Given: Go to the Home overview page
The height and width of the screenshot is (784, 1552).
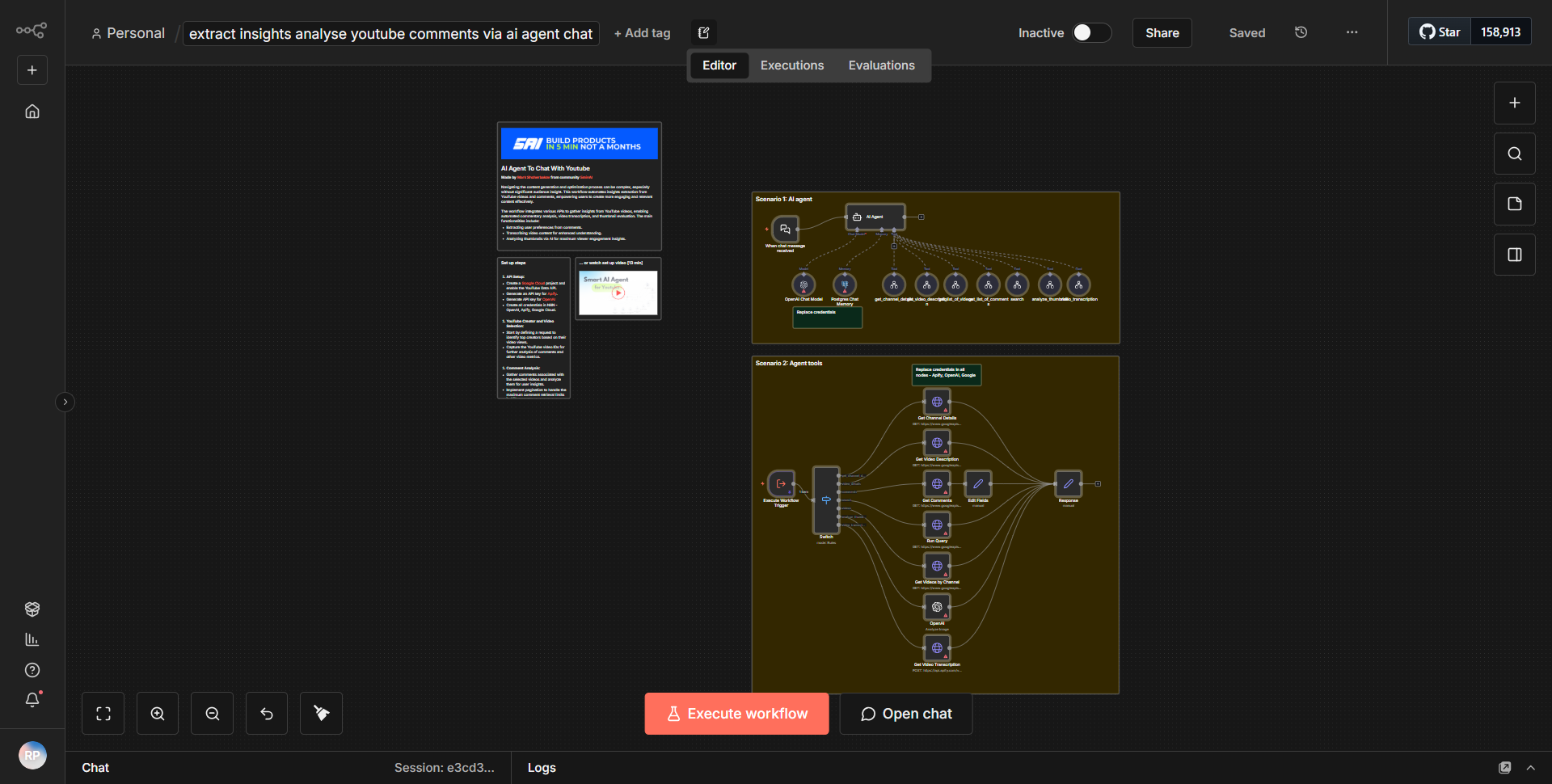Looking at the screenshot, I should [x=32, y=112].
